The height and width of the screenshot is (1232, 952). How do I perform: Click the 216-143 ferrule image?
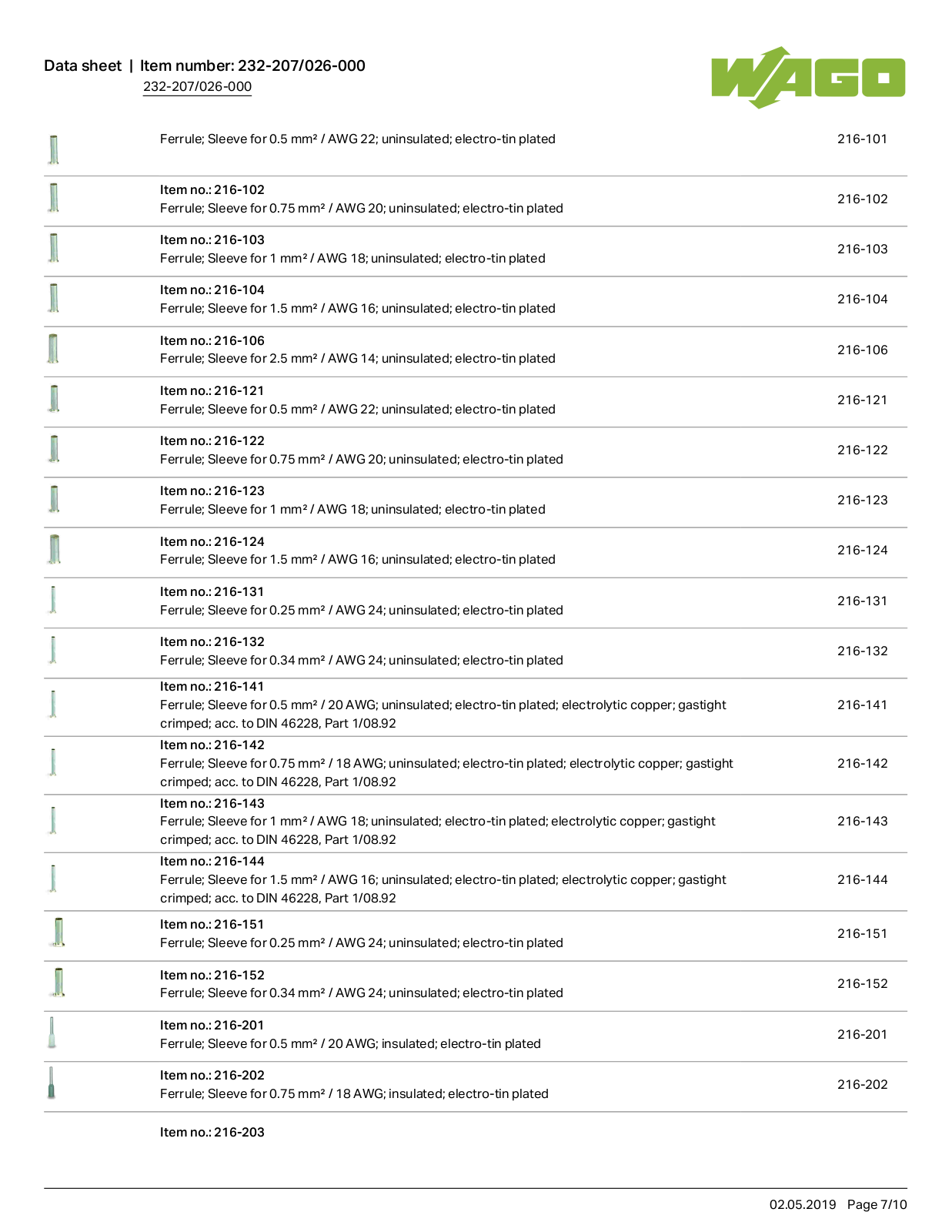tap(52, 820)
